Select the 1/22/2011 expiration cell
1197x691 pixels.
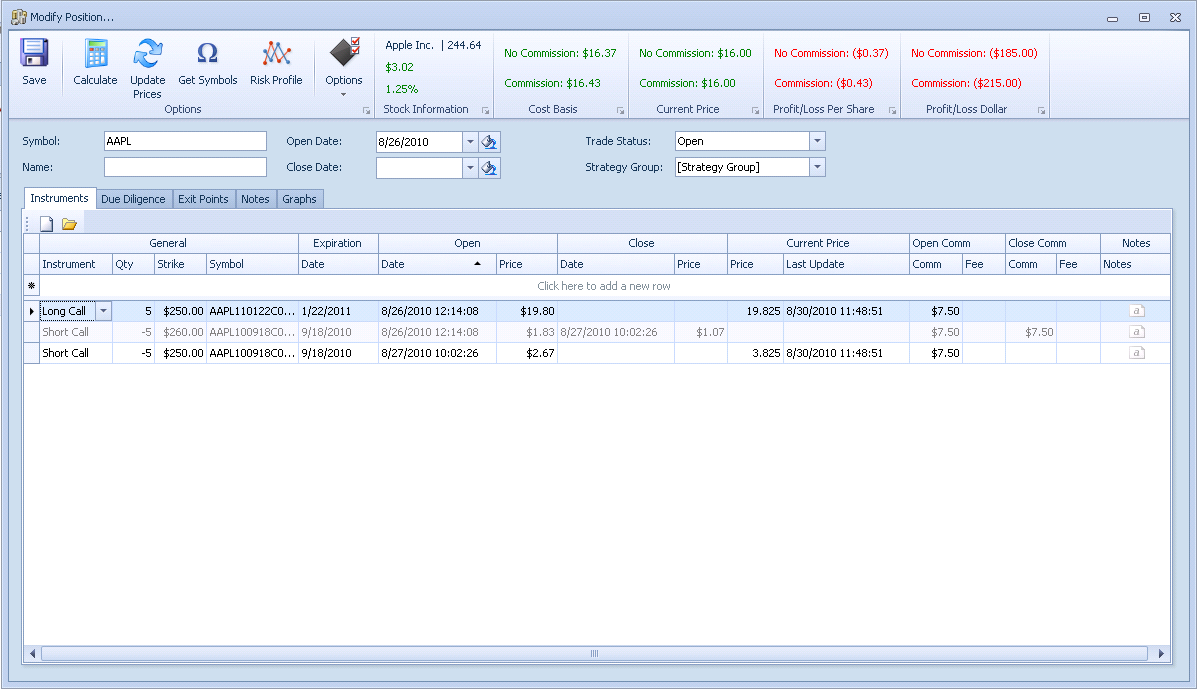click(338, 311)
